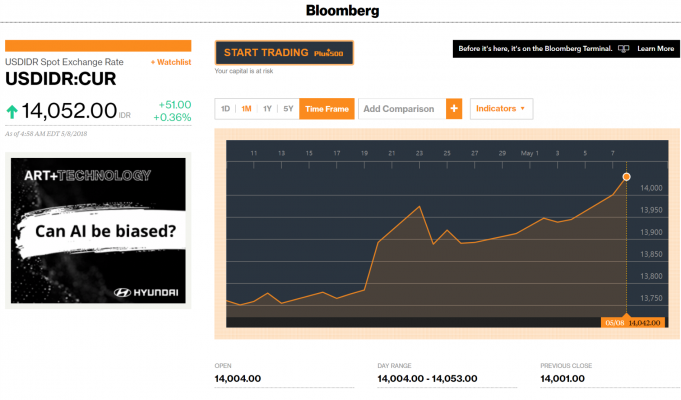Select the 5Y chart range

(288, 108)
